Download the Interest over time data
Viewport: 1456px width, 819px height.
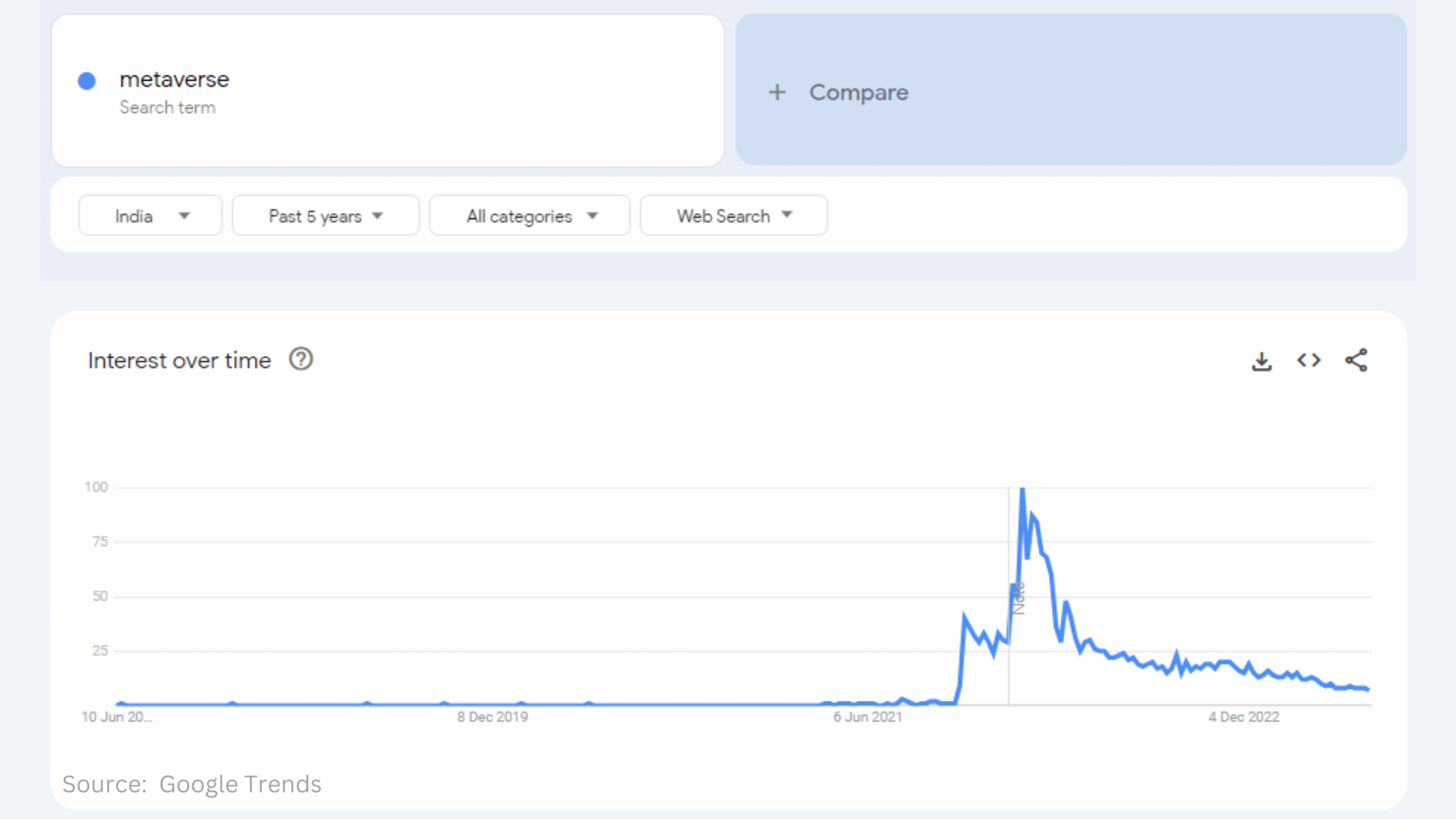click(x=1262, y=361)
